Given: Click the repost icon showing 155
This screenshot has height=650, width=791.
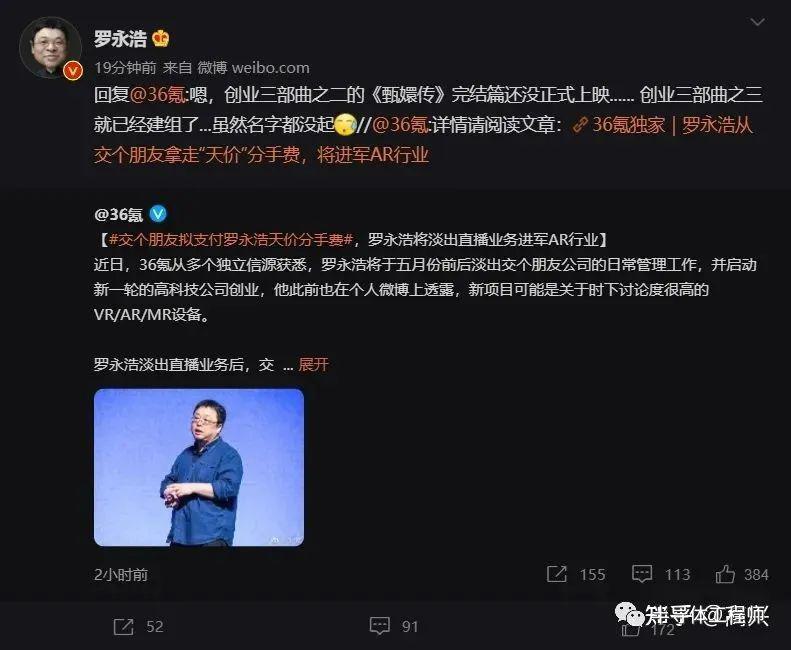Looking at the screenshot, I should tap(557, 574).
